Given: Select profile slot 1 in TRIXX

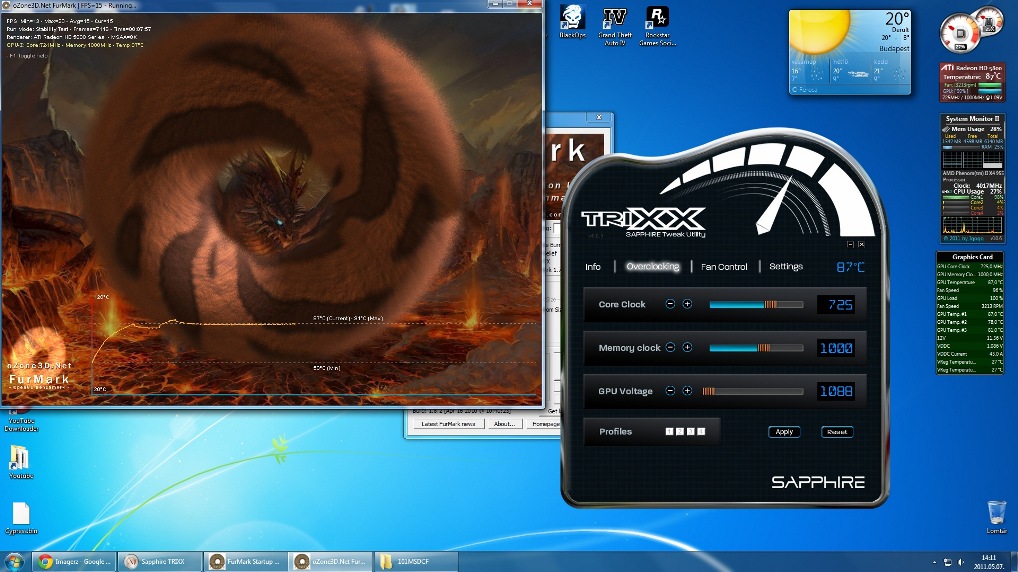Looking at the screenshot, I should point(669,432).
